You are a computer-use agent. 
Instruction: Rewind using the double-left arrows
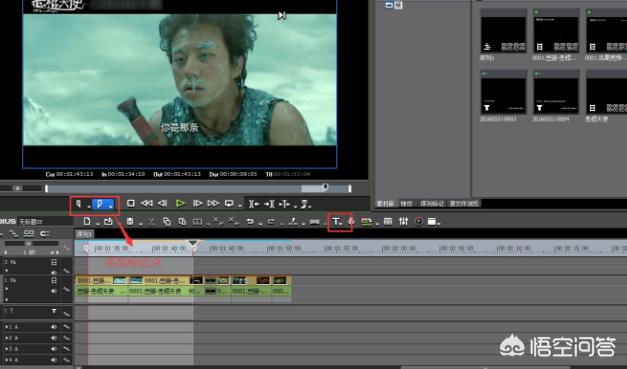(x=146, y=203)
